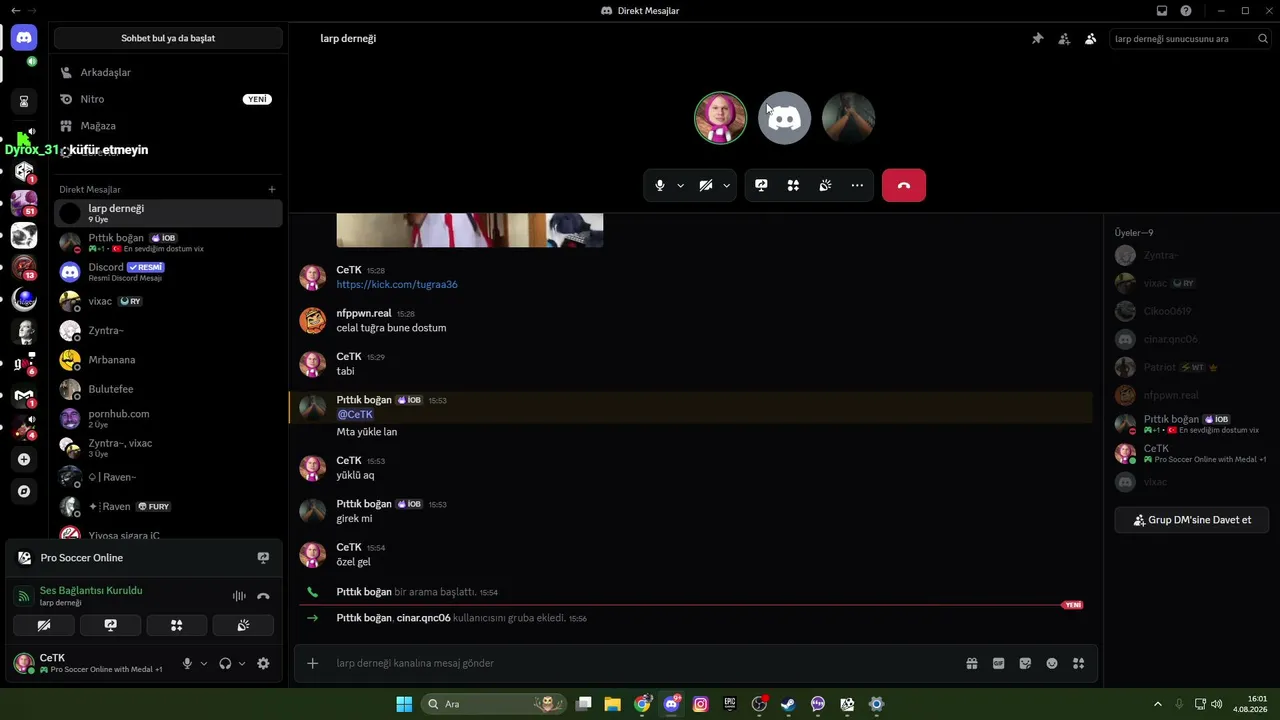Viewport: 1280px width, 720px height.
Task: Focus the larp derneği message input field
Action: pos(640,663)
